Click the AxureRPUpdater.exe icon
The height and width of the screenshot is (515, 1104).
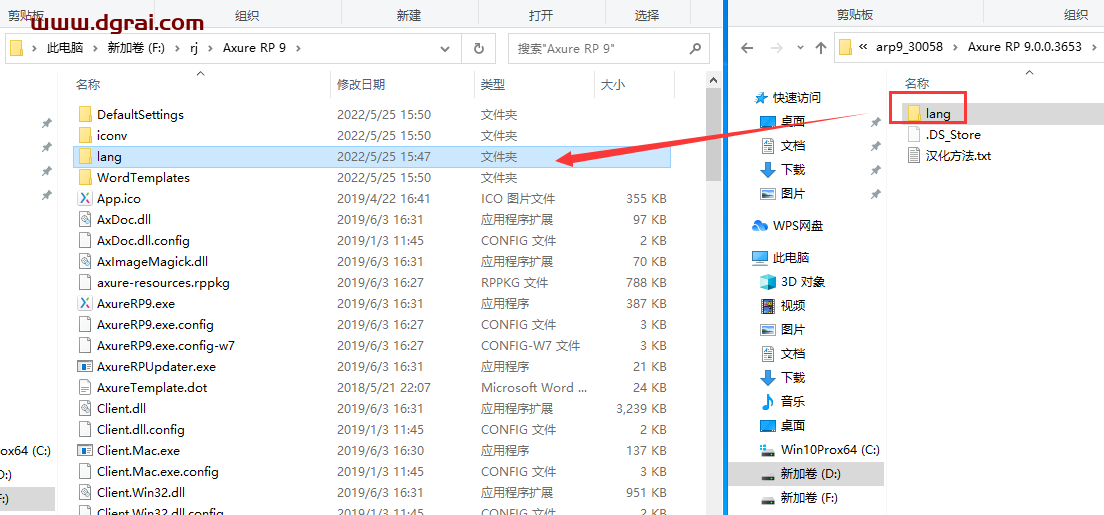pos(85,367)
